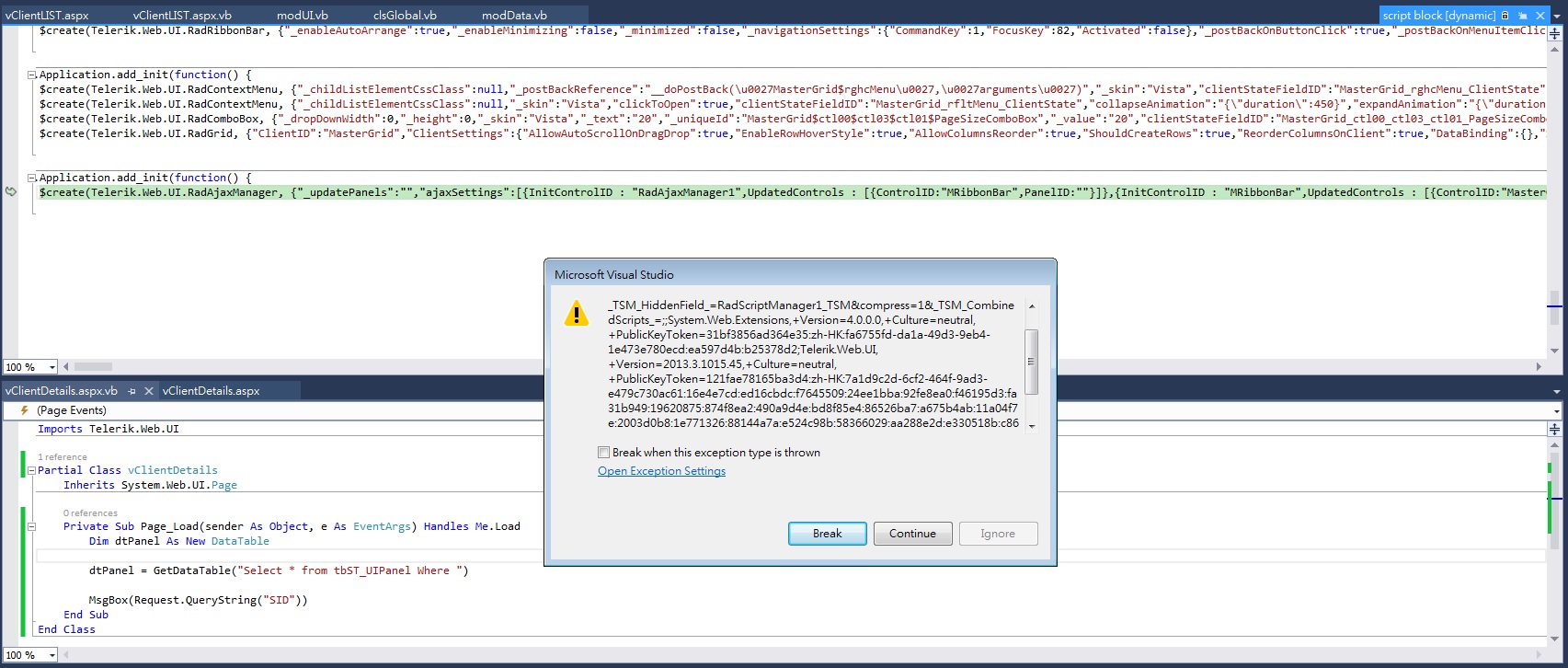Viewport: 1568px width, 668px height.
Task: Switch to the clsGlobal.vb tab
Action: (x=405, y=16)
